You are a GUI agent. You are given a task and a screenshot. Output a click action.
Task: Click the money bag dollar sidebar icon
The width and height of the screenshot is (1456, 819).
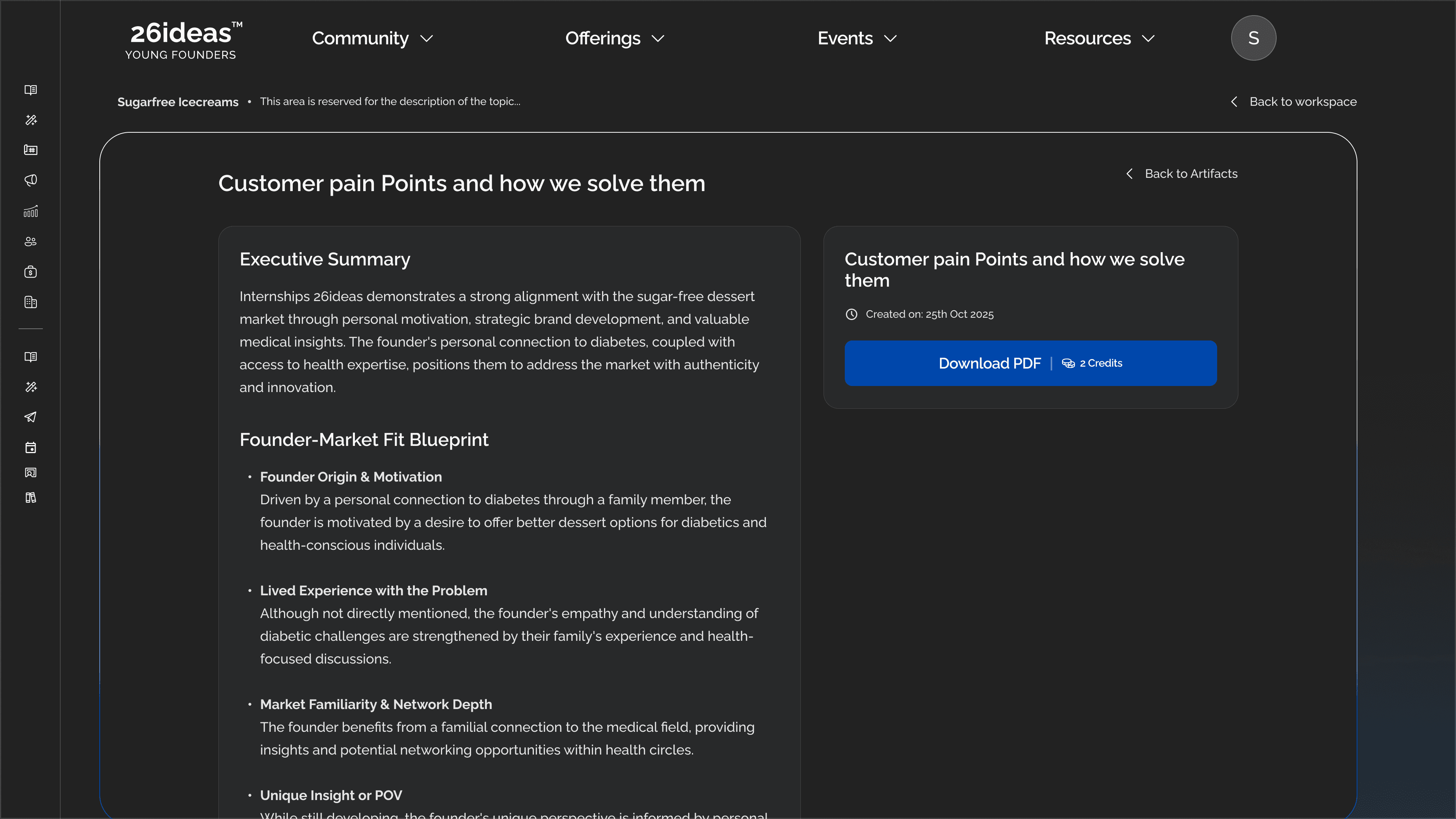point(30,272)
